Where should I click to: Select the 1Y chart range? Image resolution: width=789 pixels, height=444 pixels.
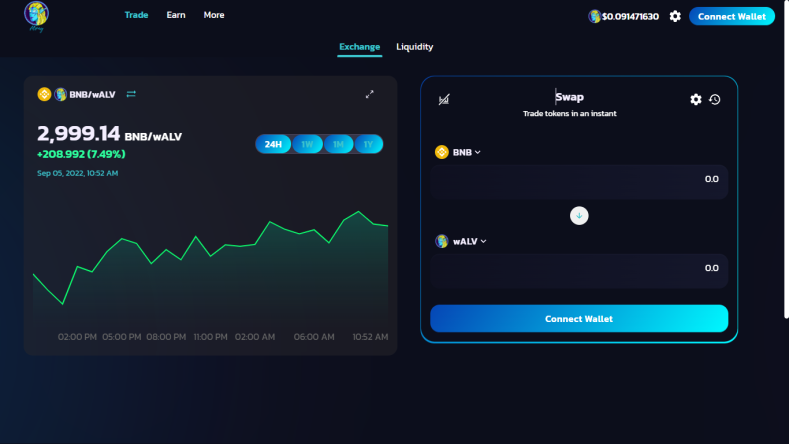[x=368, y=144]
